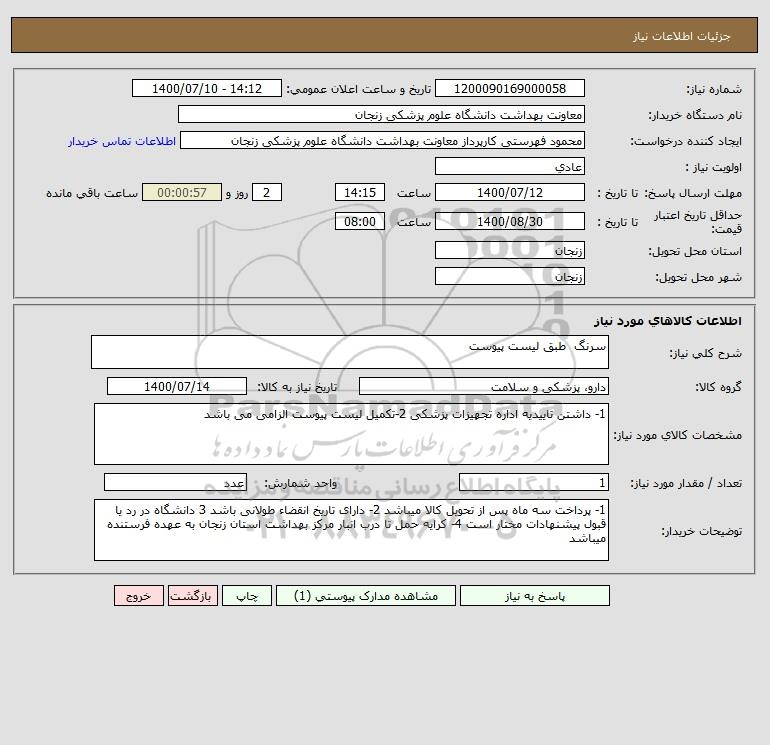Screen dimensions: 770x745
Task: Click the label گروه کالا
Action: [x=718, y=387]
